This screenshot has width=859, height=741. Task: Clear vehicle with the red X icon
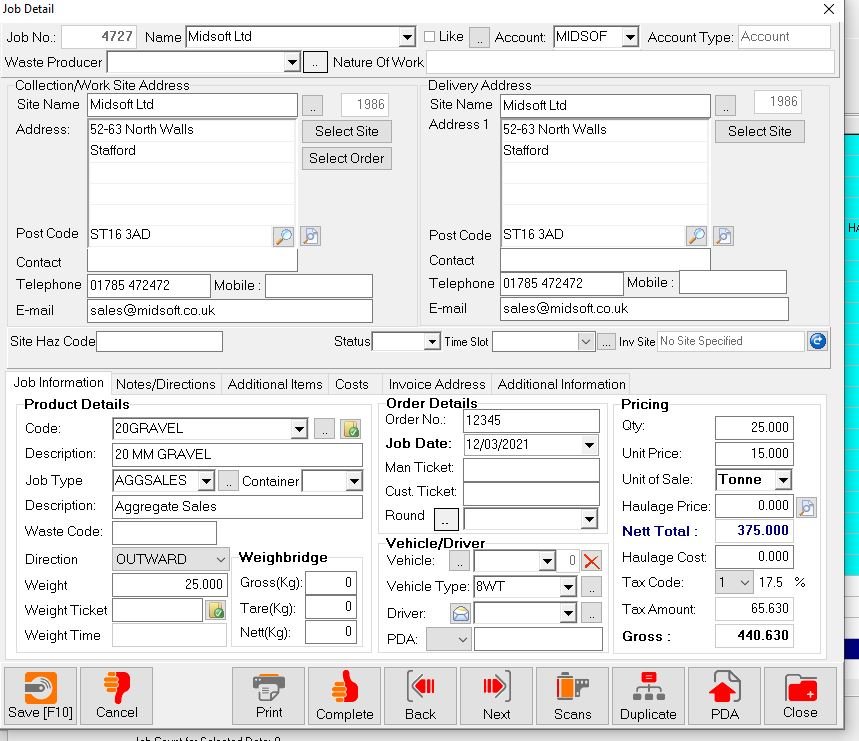tap(592, 560)
